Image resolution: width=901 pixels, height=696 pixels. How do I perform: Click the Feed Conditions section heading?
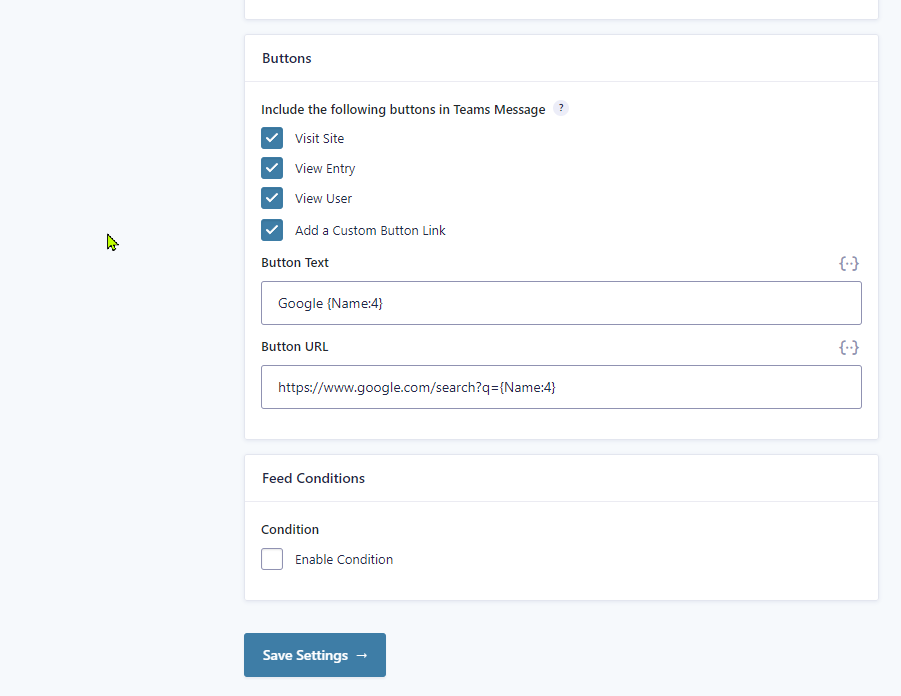click(x=313, y=477)
